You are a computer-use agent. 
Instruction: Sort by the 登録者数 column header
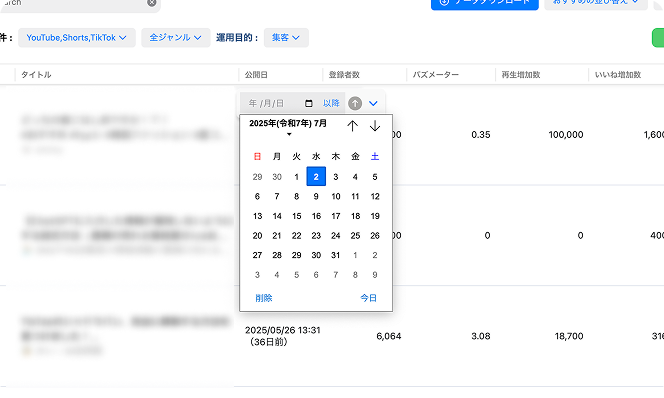(344, 75)
